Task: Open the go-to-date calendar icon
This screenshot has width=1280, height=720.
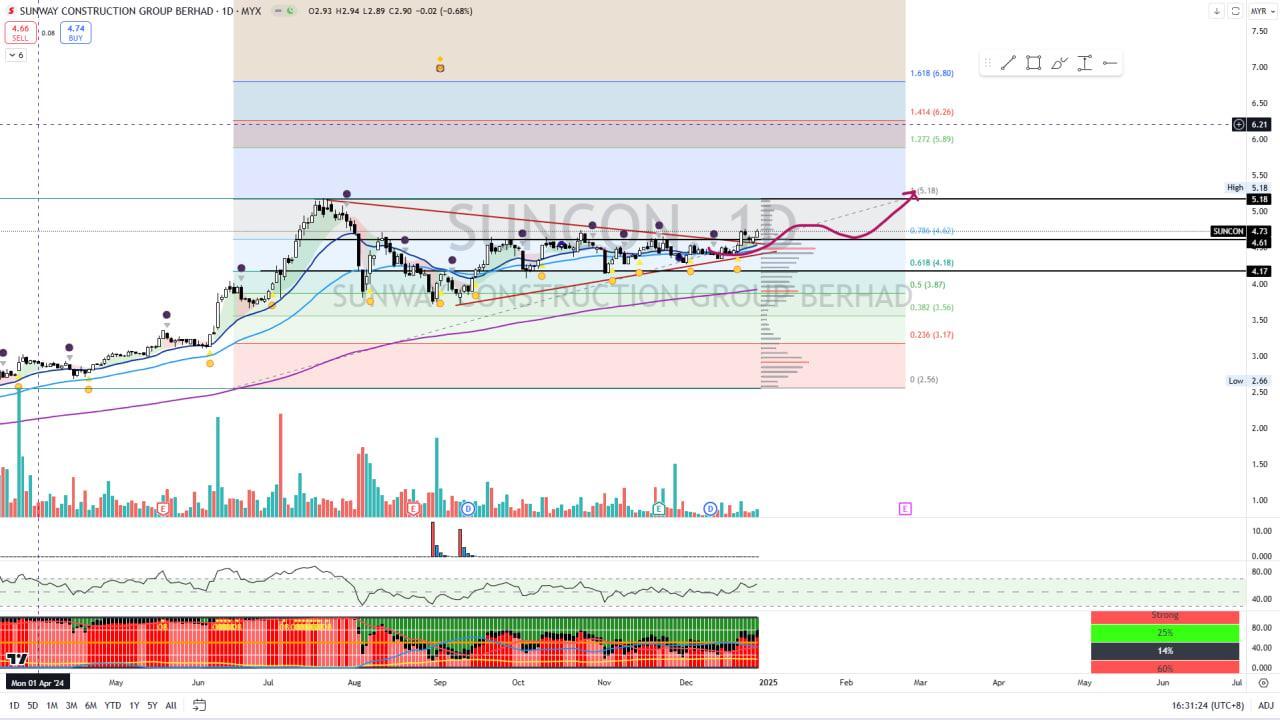Action: point(199,705)
